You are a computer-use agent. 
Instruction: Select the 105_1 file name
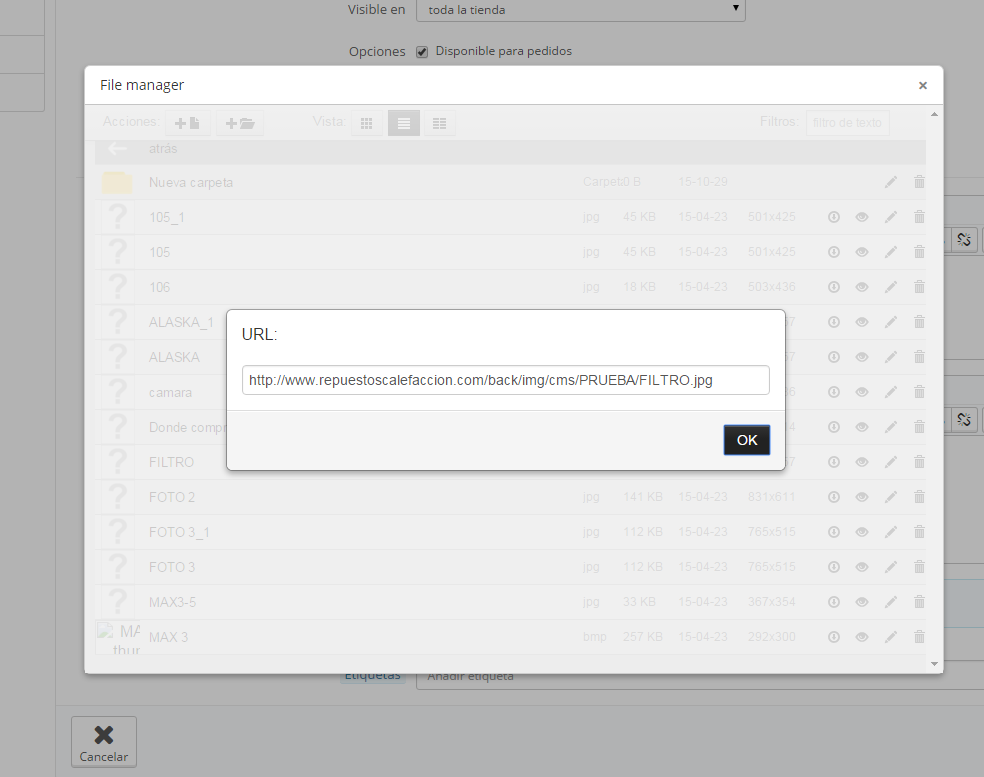(x=166, y=218)
